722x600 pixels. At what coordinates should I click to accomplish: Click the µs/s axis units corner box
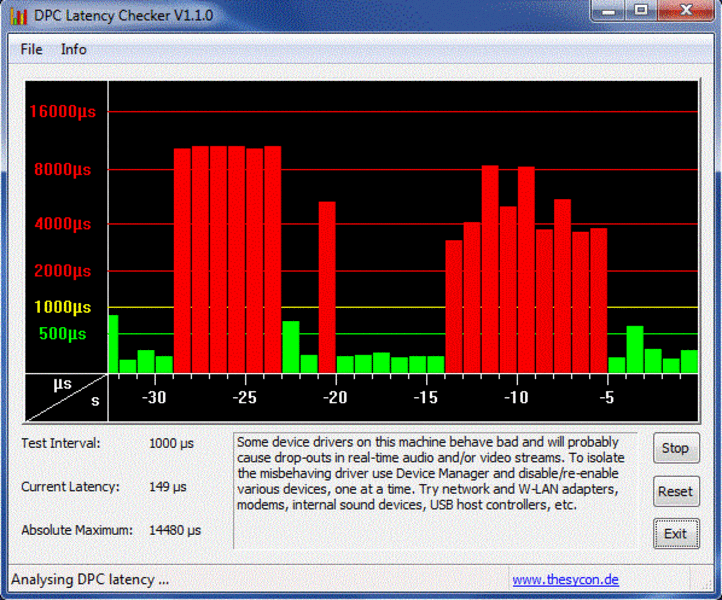66,397
